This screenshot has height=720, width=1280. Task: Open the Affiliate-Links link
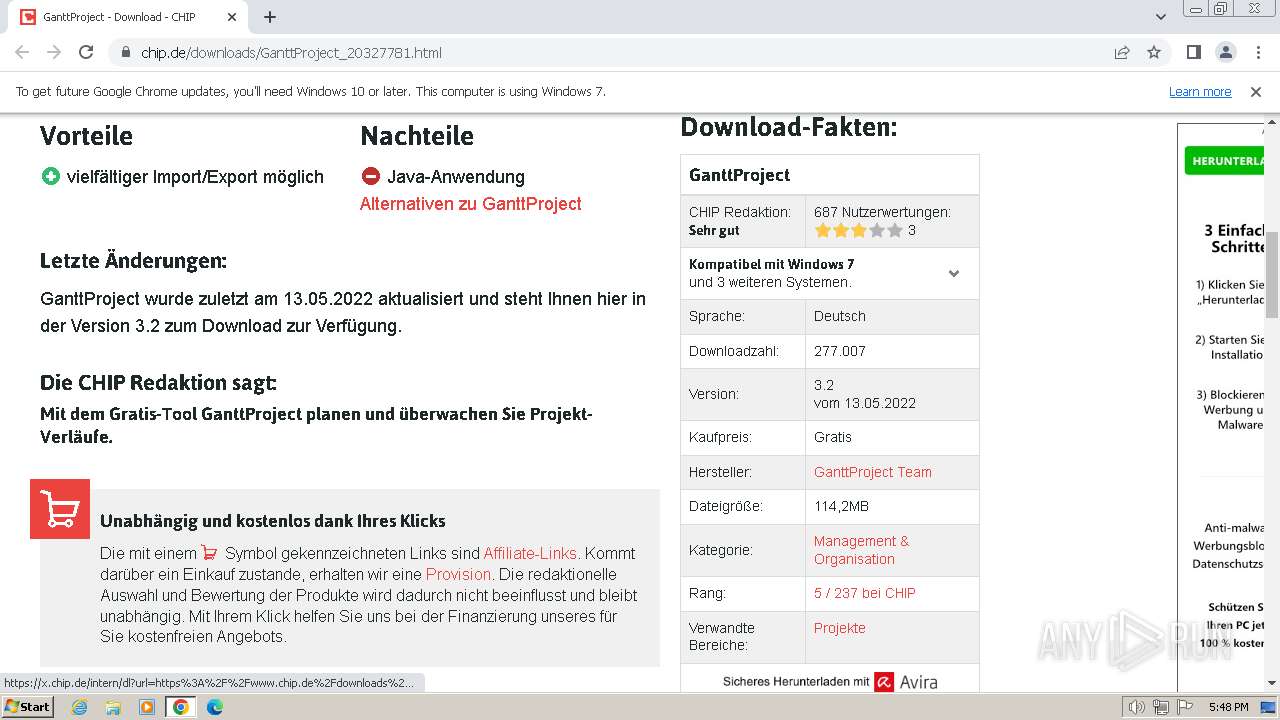click(x=530, y=553)
